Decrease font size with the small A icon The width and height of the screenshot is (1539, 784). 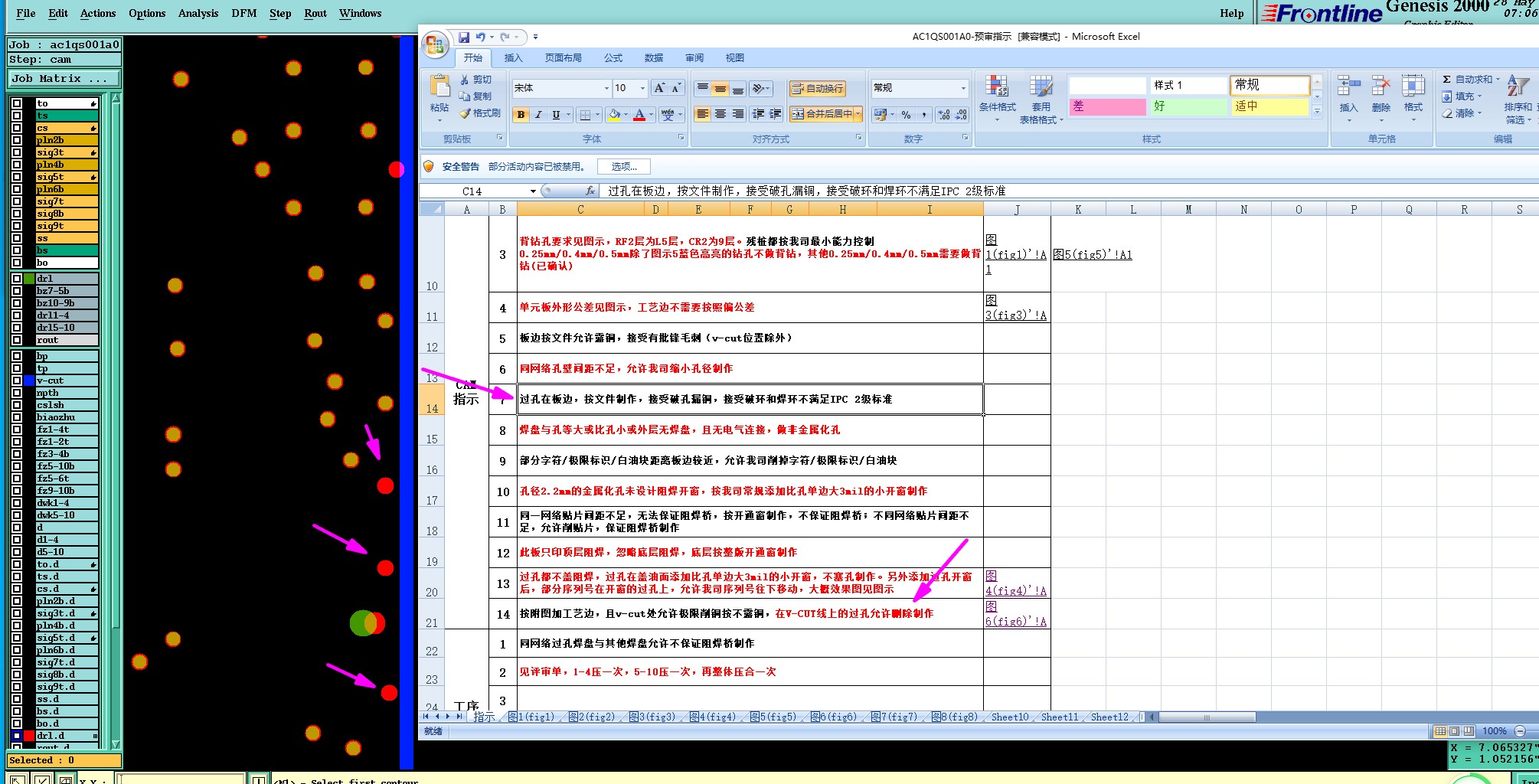click(x=677, y=88)
